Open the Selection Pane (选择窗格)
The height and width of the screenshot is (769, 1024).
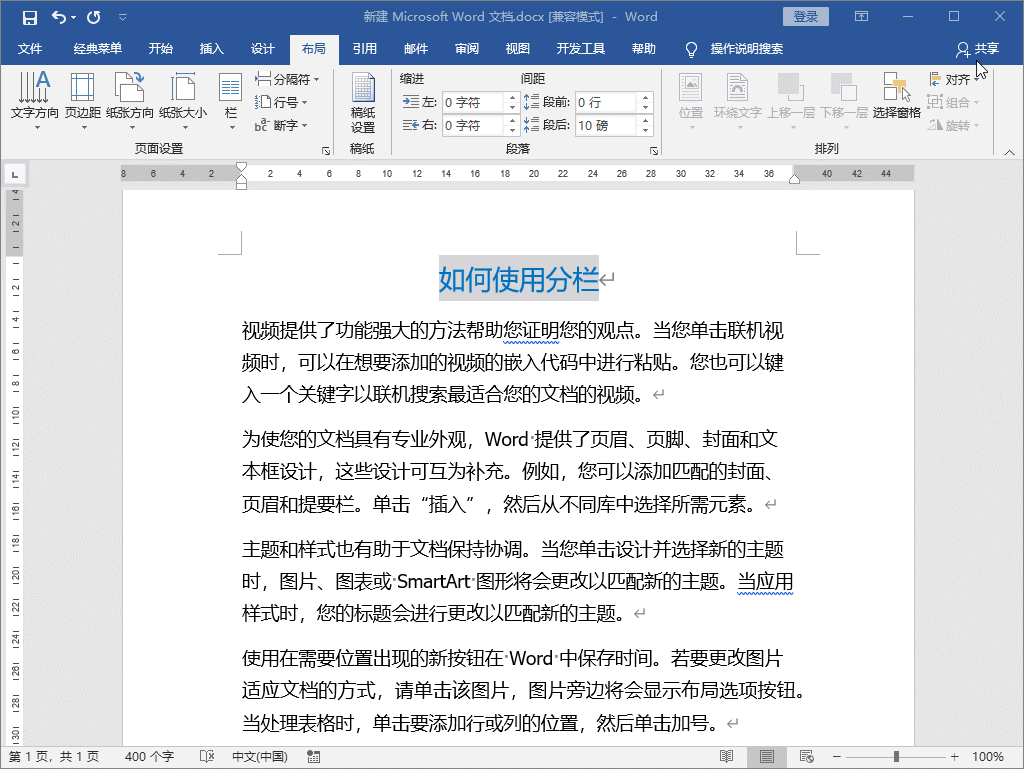click(896, 101)
